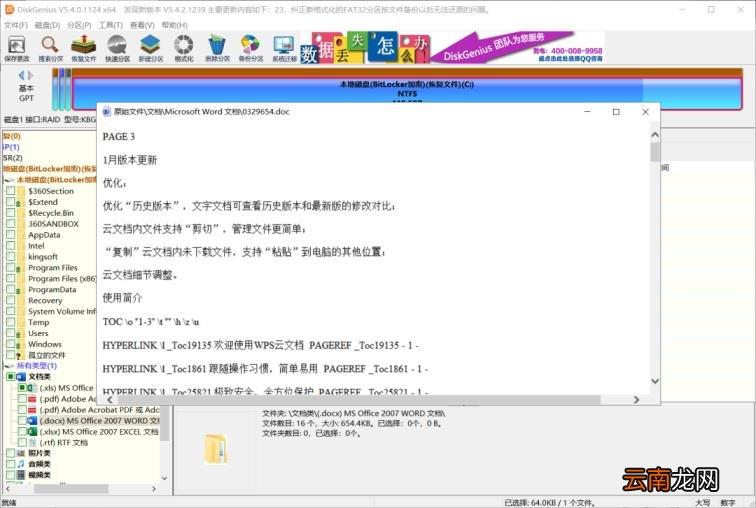The image size is (756, 508).
Task: Click the up arrow of preview vertical scrollbar
Action: point(655,135)
